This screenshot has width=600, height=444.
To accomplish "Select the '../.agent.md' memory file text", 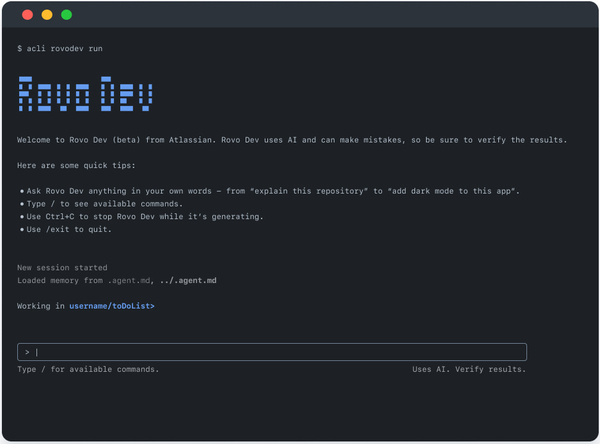I will coord(188,281).
